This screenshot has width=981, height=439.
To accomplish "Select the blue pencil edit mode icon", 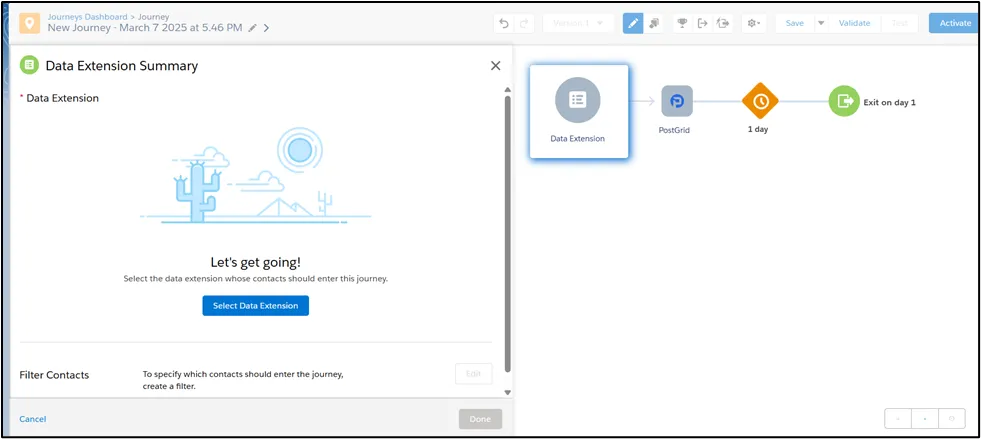I will (x=633, y=23).
